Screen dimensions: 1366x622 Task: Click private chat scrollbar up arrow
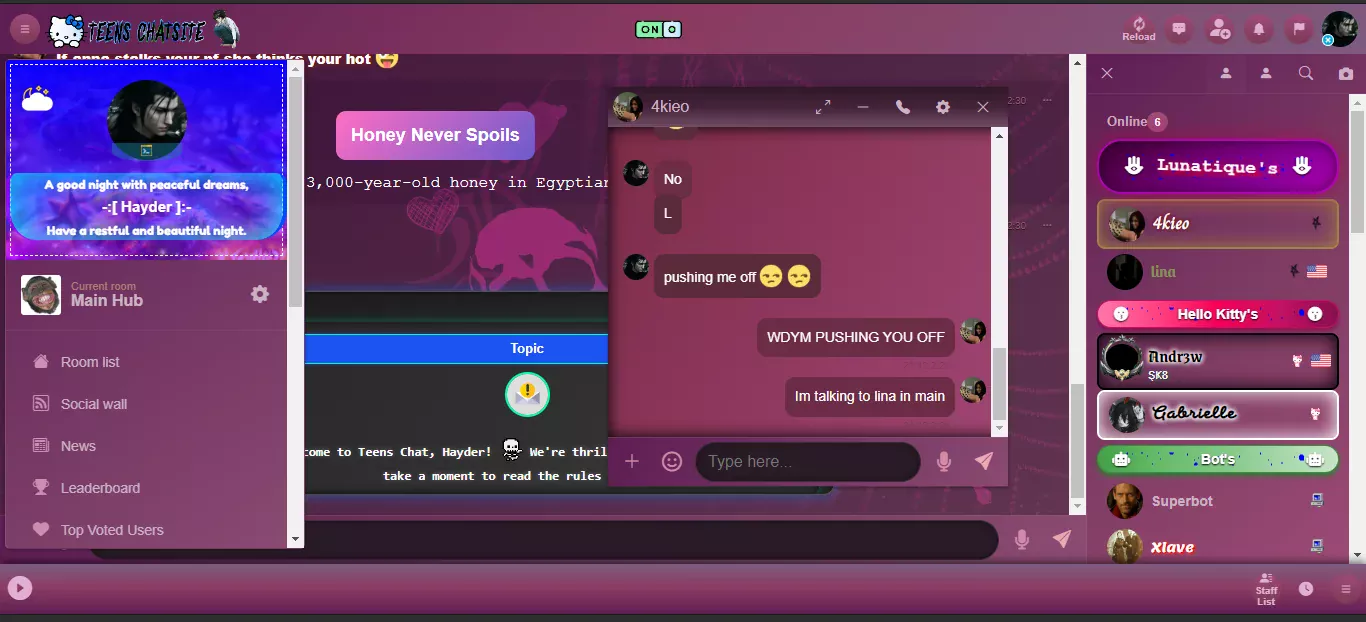(999, 134)
